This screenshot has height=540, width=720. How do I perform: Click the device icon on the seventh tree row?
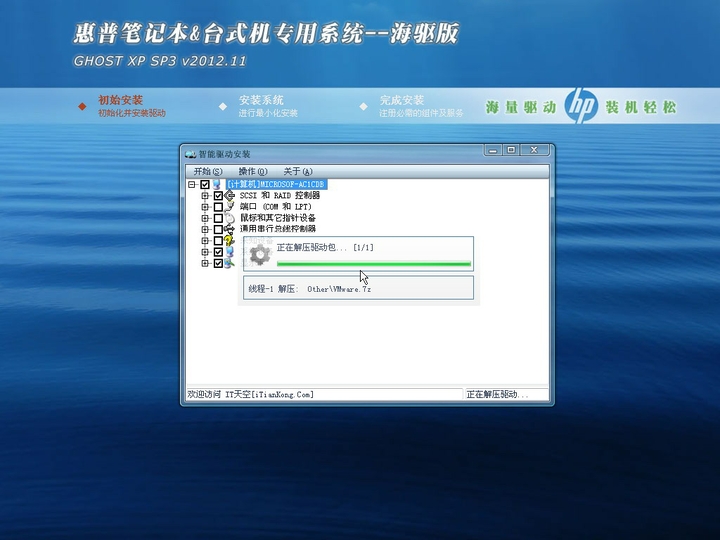click(x=229, y=252)
